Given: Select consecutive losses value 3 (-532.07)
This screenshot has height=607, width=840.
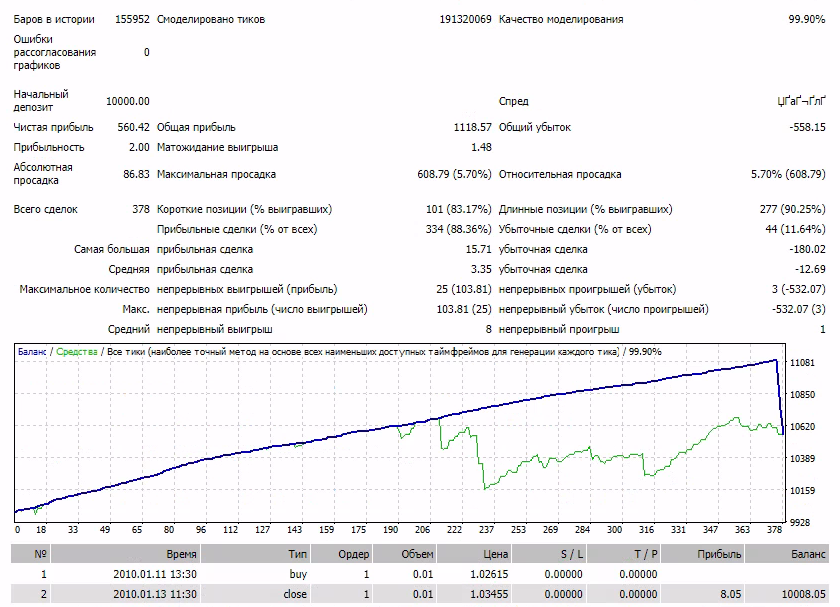Looking at the screenshot, I should pyautogui.click(x=798, y=289).
